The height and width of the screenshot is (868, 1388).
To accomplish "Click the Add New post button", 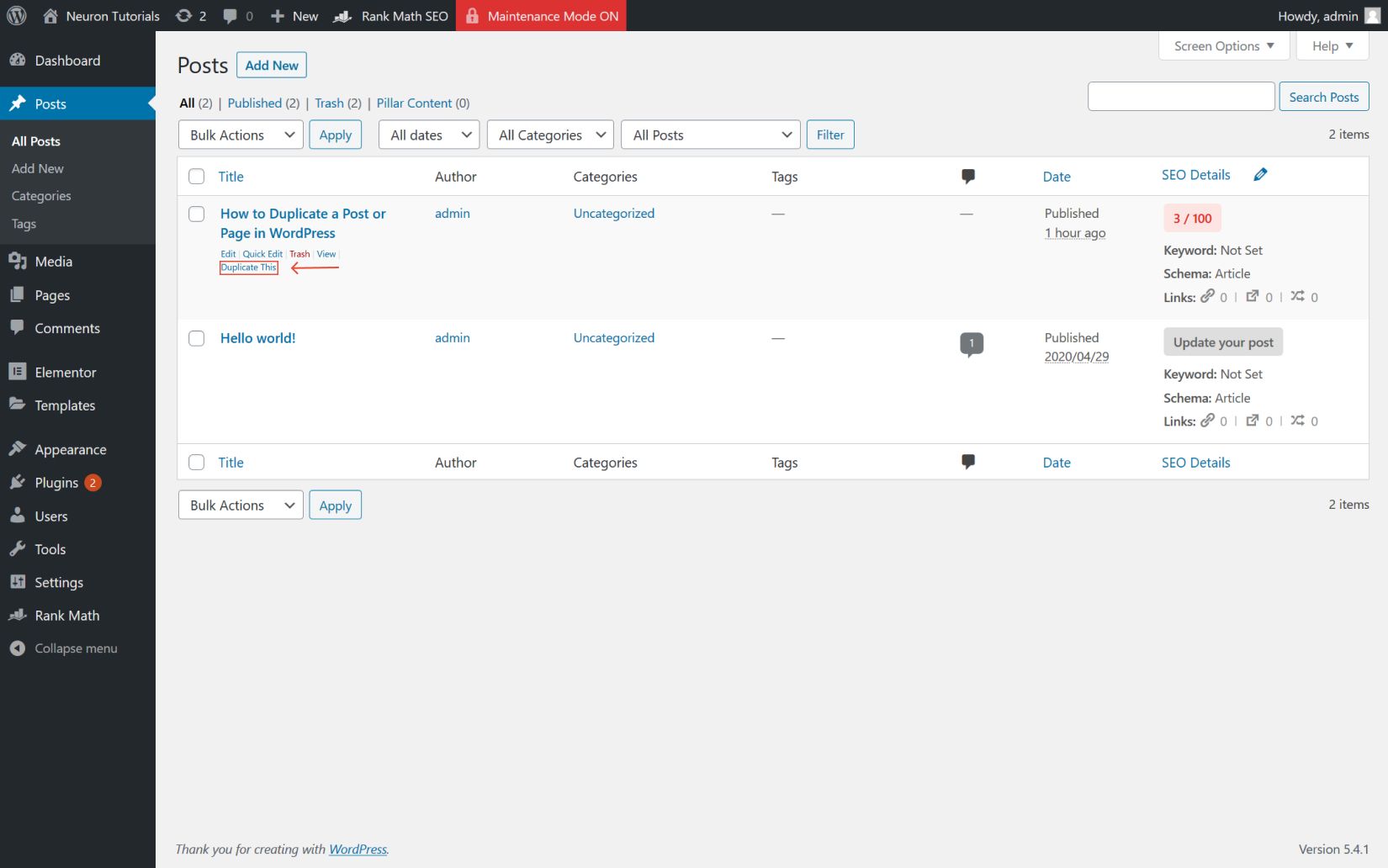I will (x=271, y=65).
